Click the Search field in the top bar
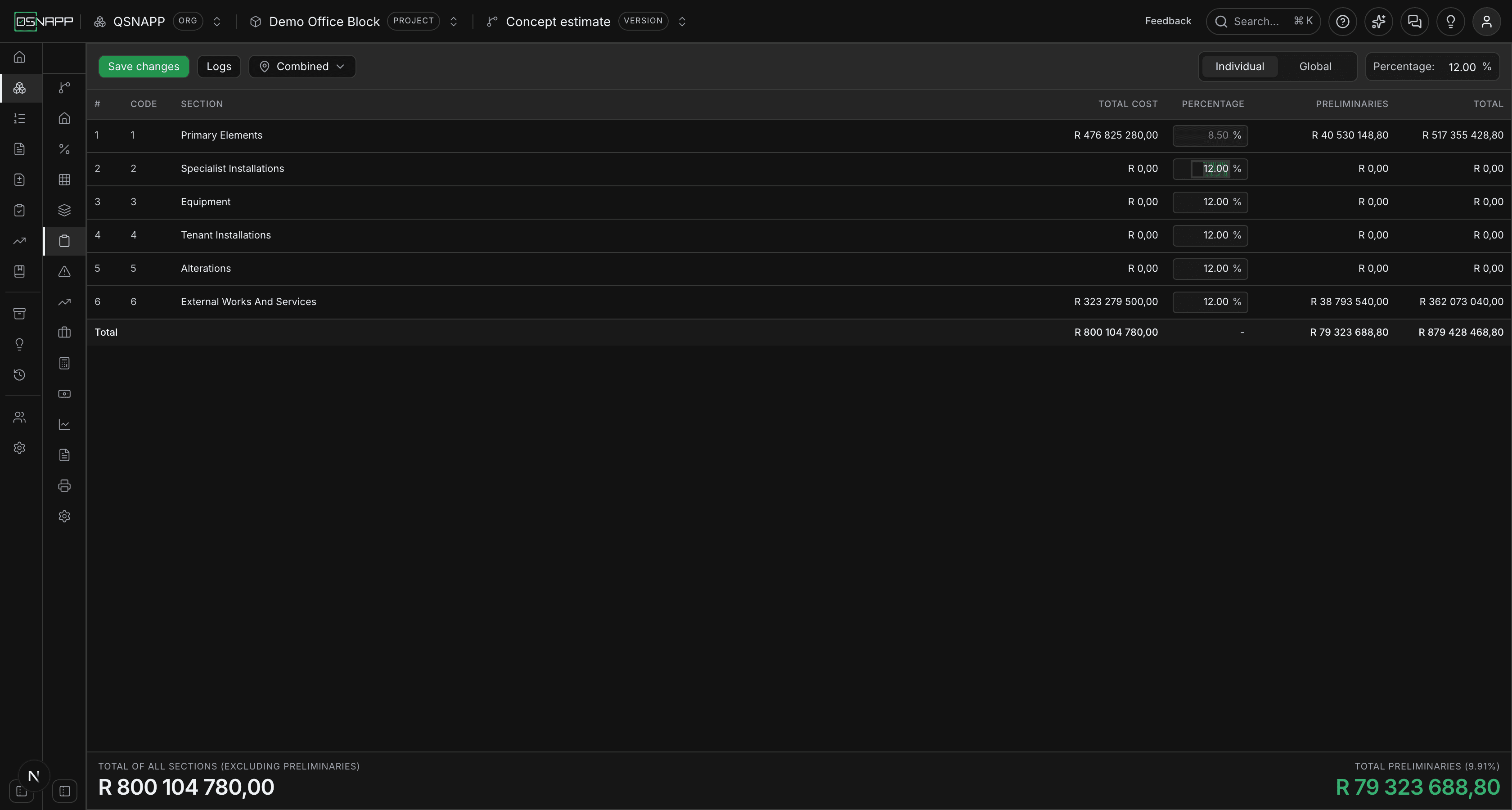This screenshot has height=810, width=1512. coord(1263,22)
